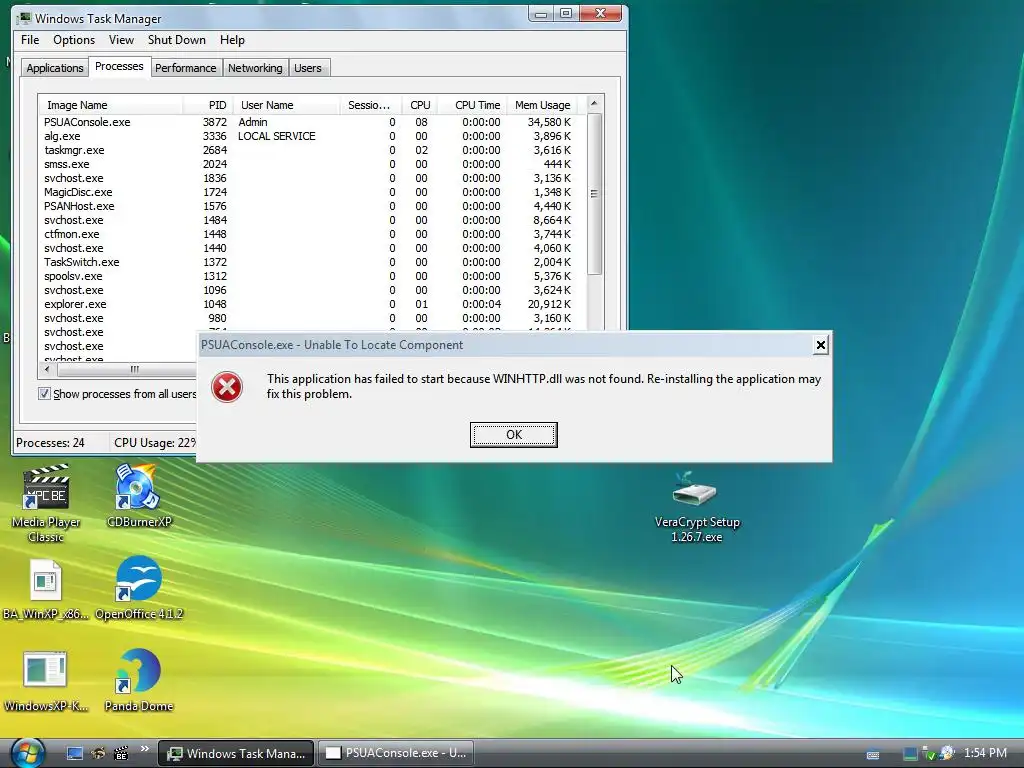Click keyboard icon in system tray
Image resolution: width=1024 pixels, height=768 pixels.
[873, 754]
